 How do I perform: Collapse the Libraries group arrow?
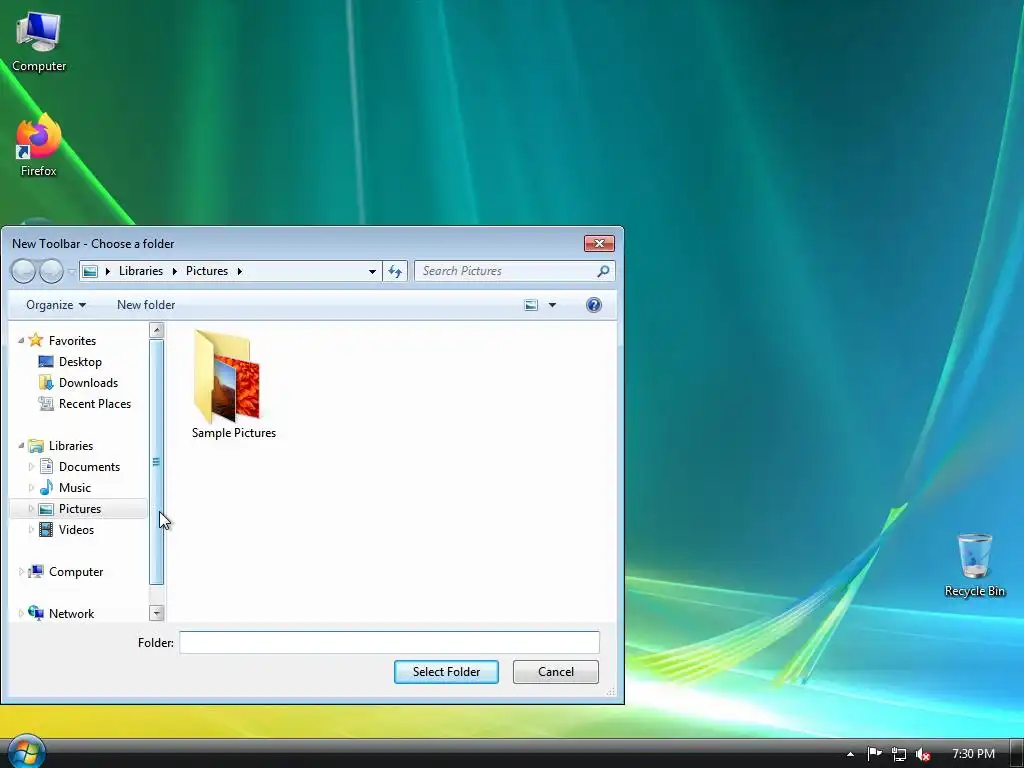(21, 445)
